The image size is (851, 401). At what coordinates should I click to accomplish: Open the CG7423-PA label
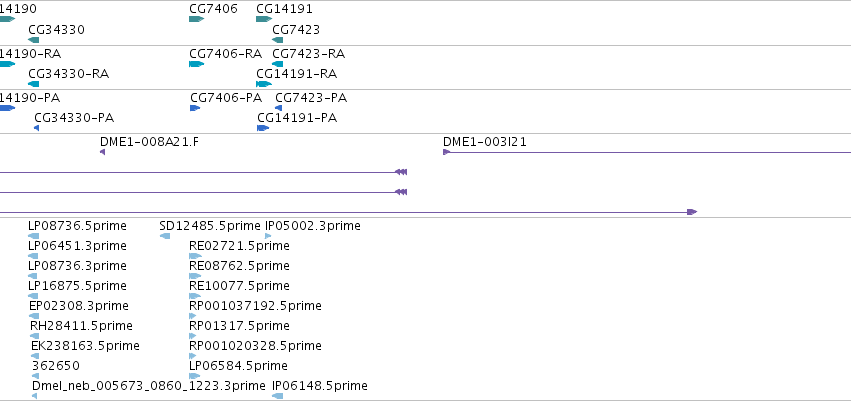[311, 98]
